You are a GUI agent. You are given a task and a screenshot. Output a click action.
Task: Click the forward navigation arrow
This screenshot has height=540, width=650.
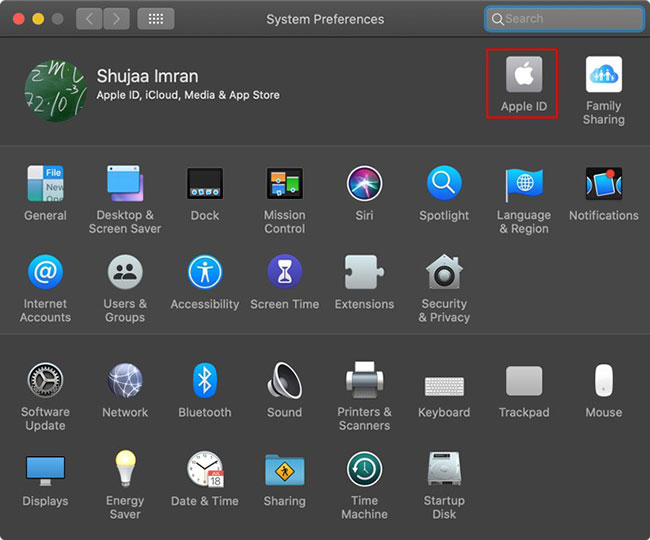coord(116,19)
